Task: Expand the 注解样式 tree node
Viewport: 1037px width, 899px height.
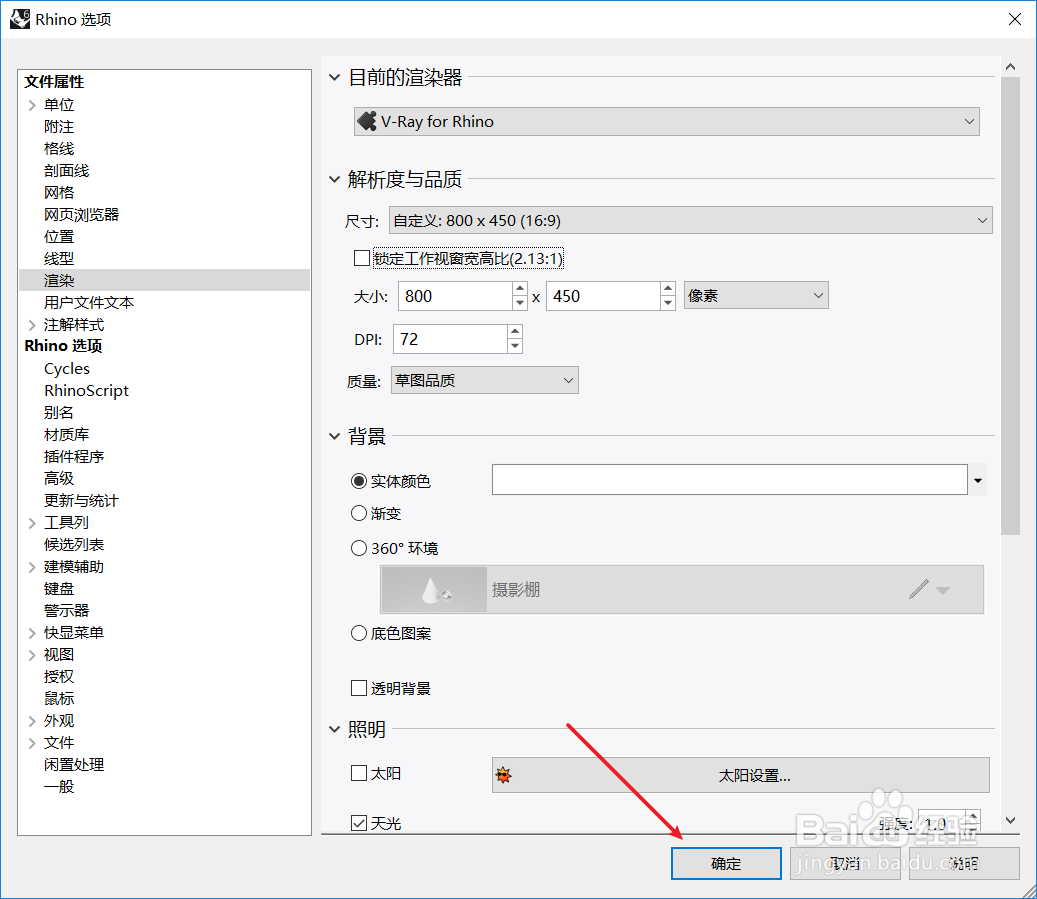Action: (32, 325)
